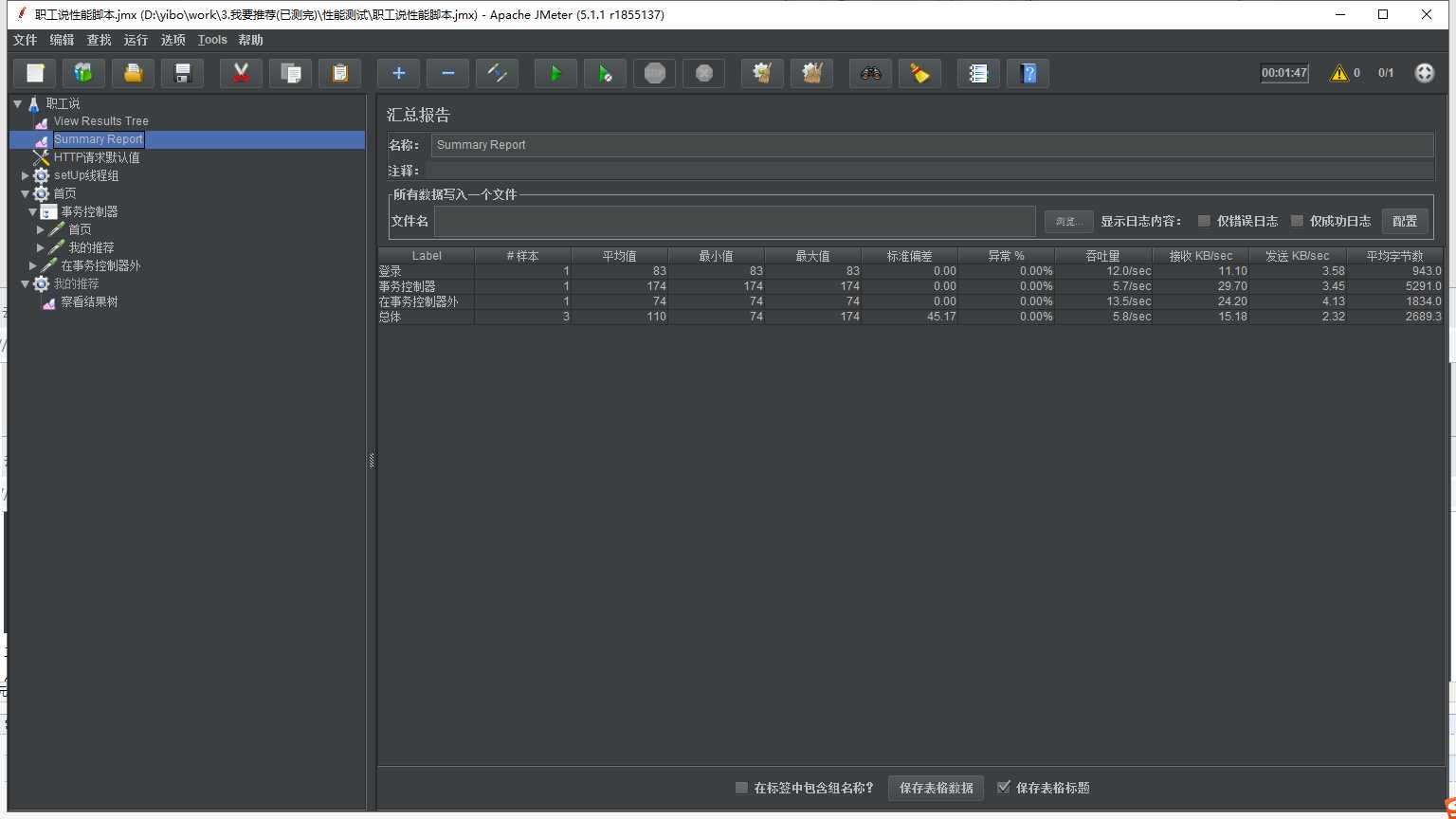1456x819 pixels.
Task: Click the Open file folder icon
Action: coord(134,73)
